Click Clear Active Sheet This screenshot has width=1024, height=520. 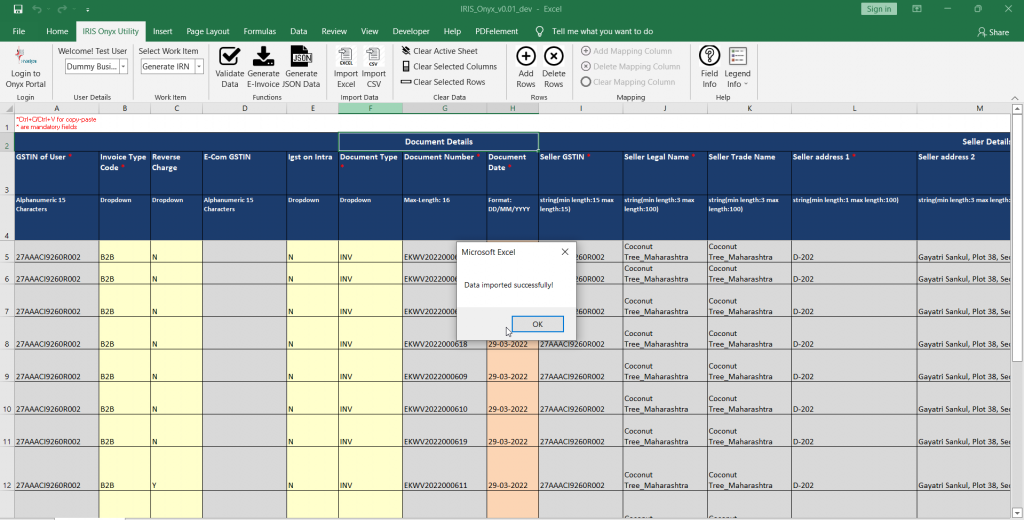pos(439,51)
